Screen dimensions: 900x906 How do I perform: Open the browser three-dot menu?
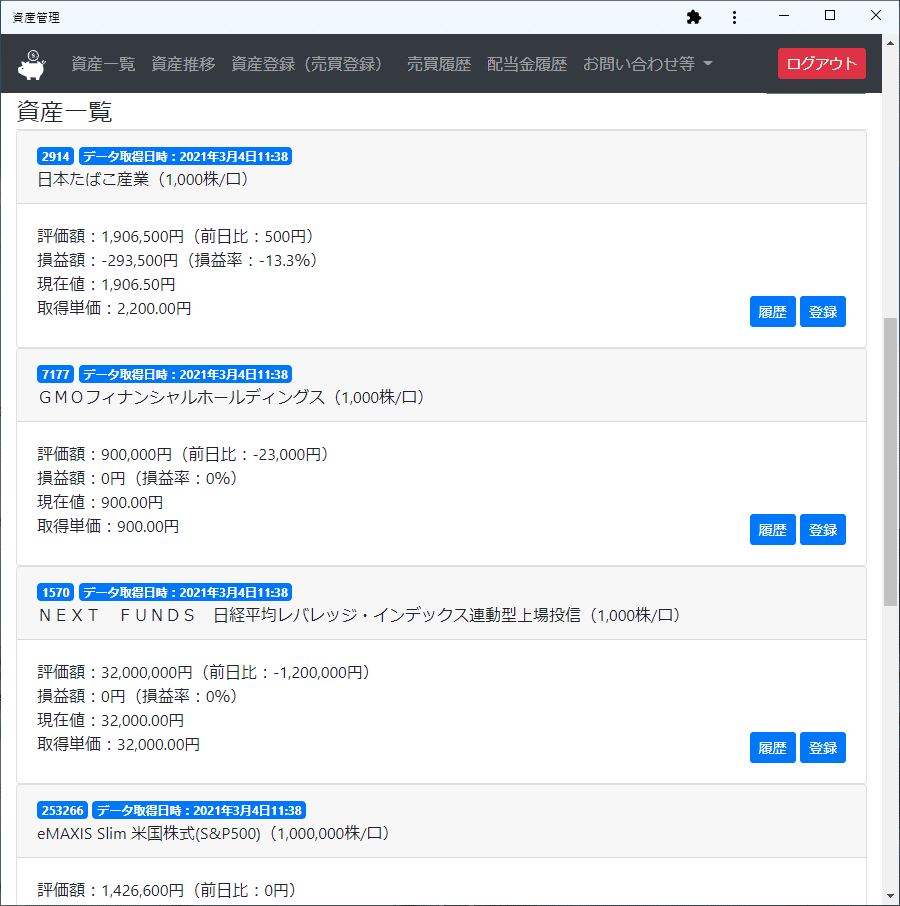pos(735,17)
